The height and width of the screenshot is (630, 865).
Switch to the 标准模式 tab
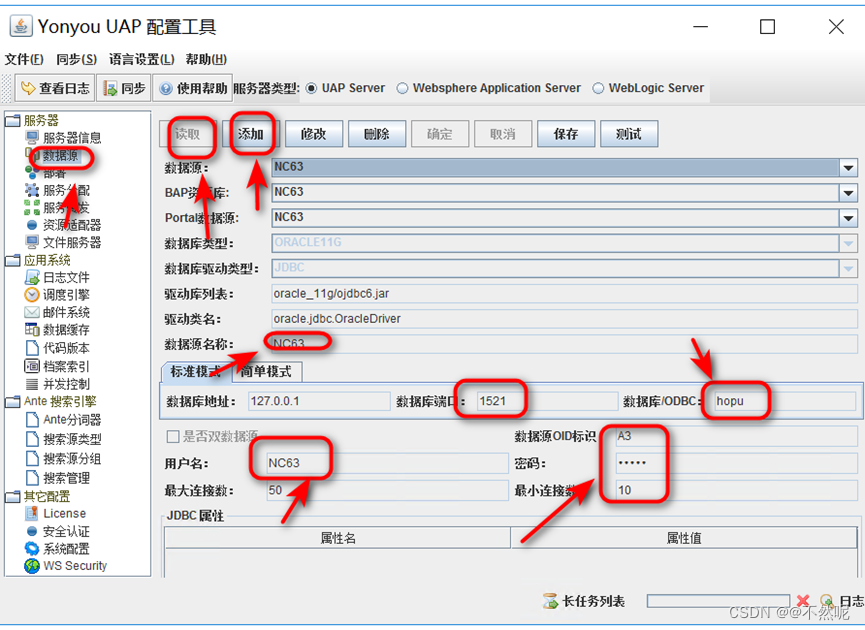pos(196,371)
